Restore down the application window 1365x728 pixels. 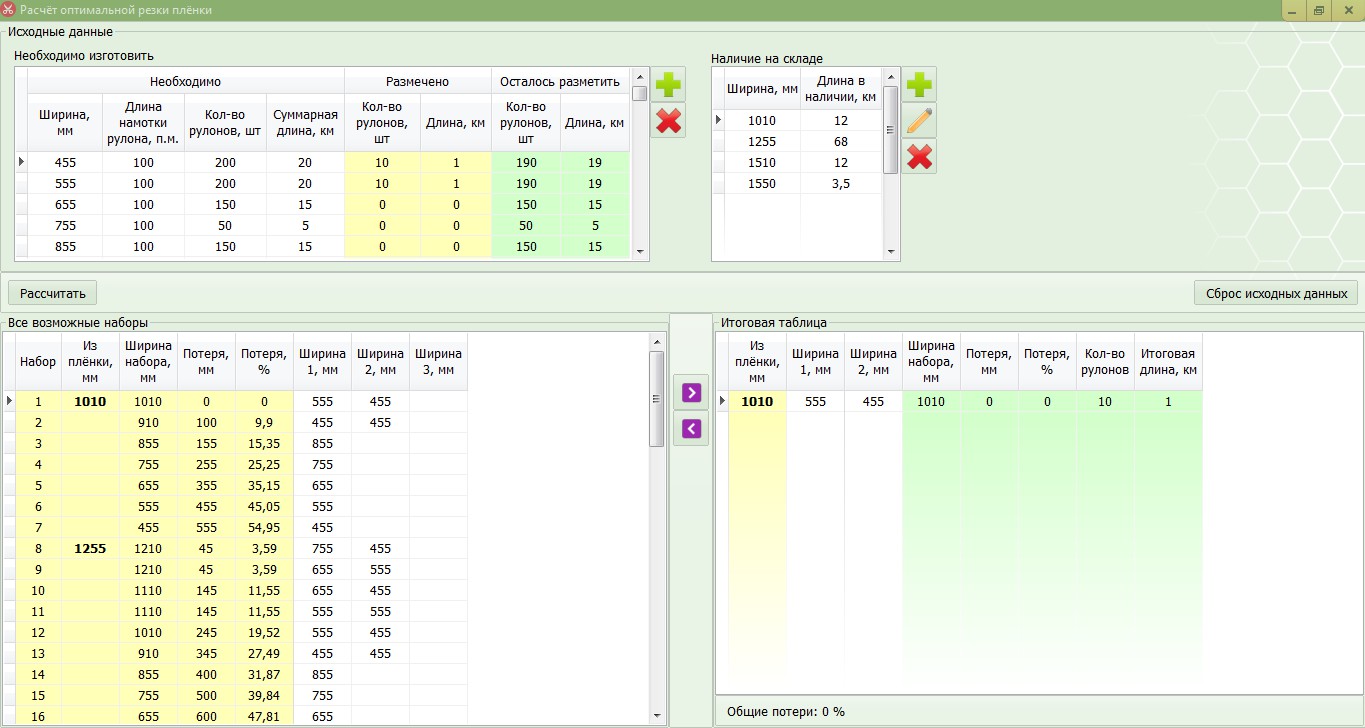[x=1318, y=10]
